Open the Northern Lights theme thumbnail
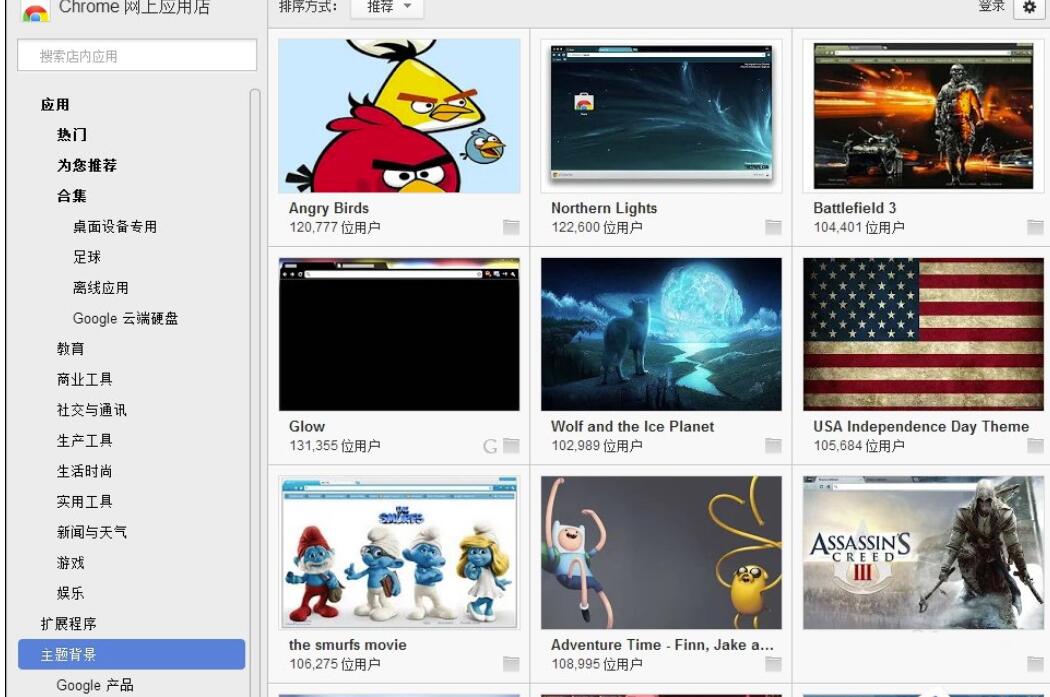The height and width of the screenshot is (697, 1050). tap(661, 116)
